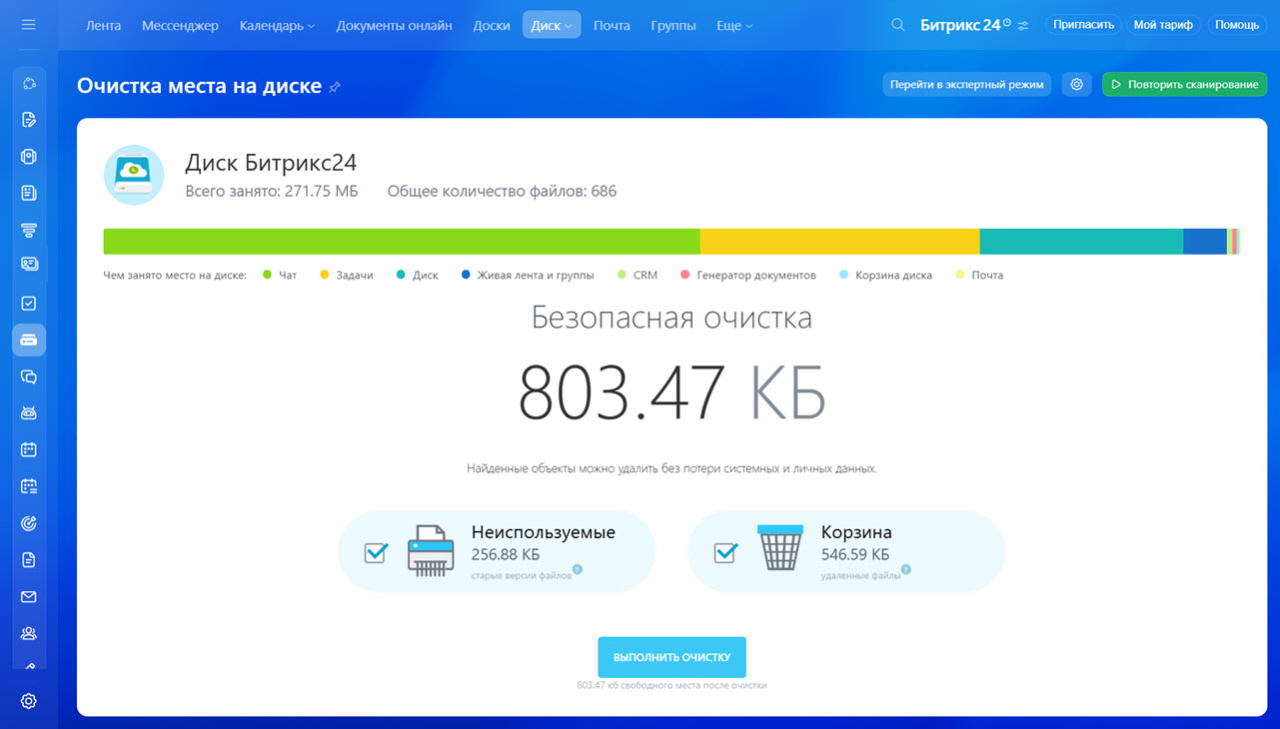The width and height of the screenshot is (1280, 729).
Task: Open Группы
Action: tap(673, 25)
